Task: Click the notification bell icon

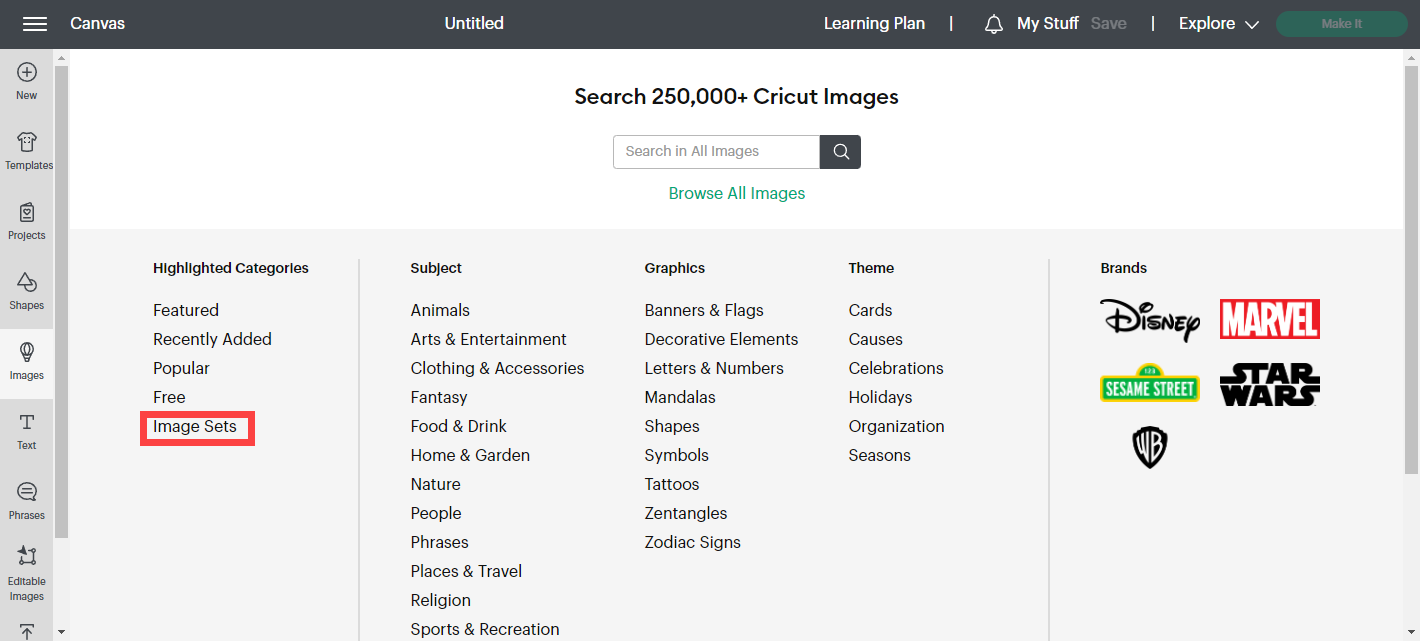Action: (x=993, y=24)
